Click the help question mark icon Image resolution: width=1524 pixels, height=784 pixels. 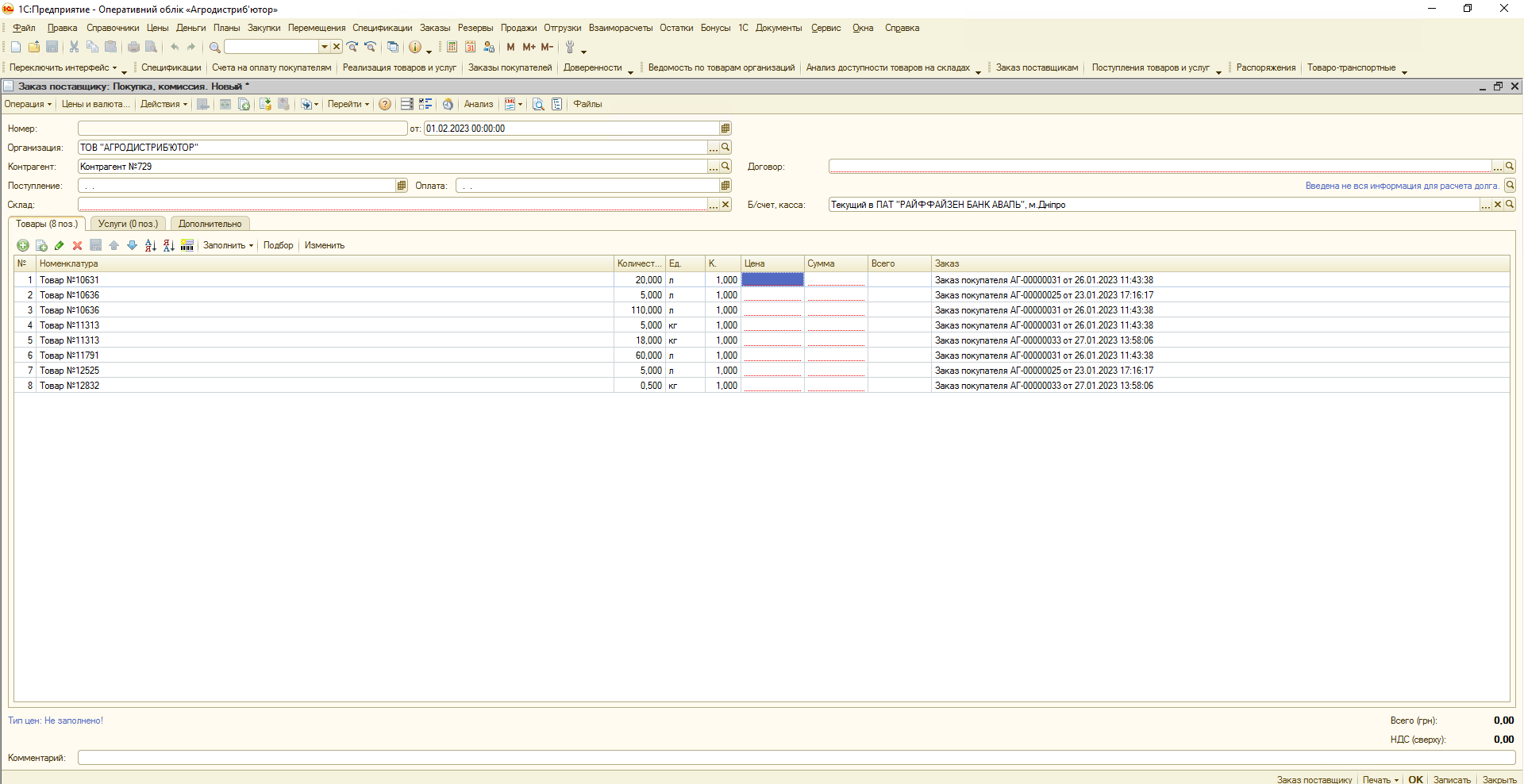pos(385,105)
